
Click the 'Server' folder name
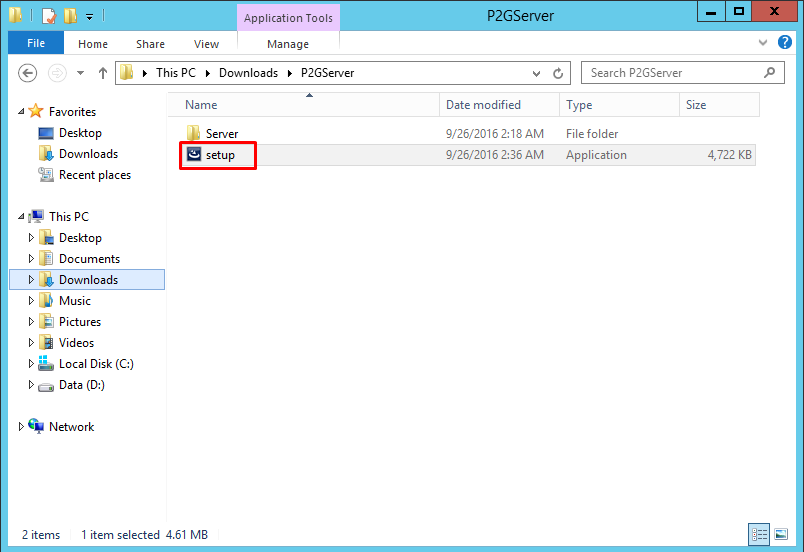tap(222, 134)
